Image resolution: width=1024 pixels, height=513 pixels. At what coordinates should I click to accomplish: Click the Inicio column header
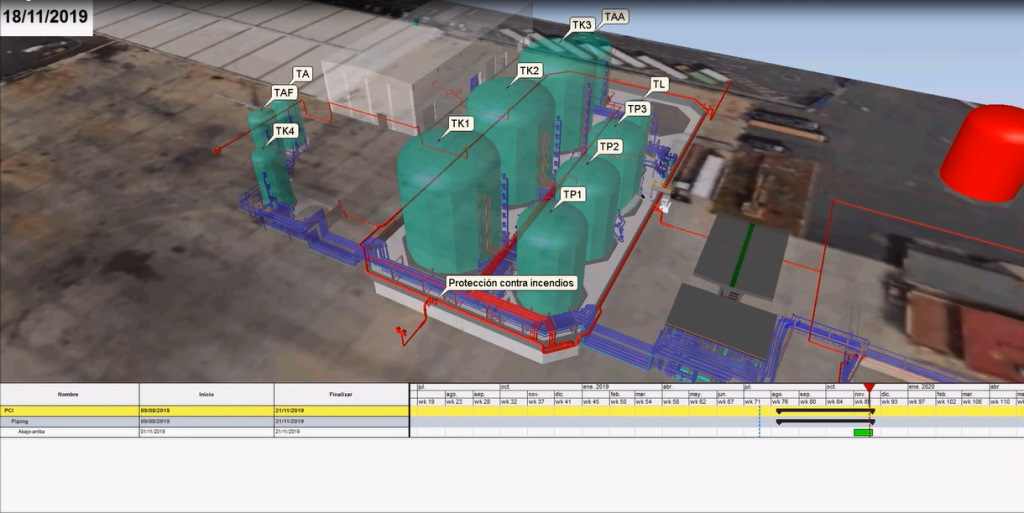coord(206,394)
